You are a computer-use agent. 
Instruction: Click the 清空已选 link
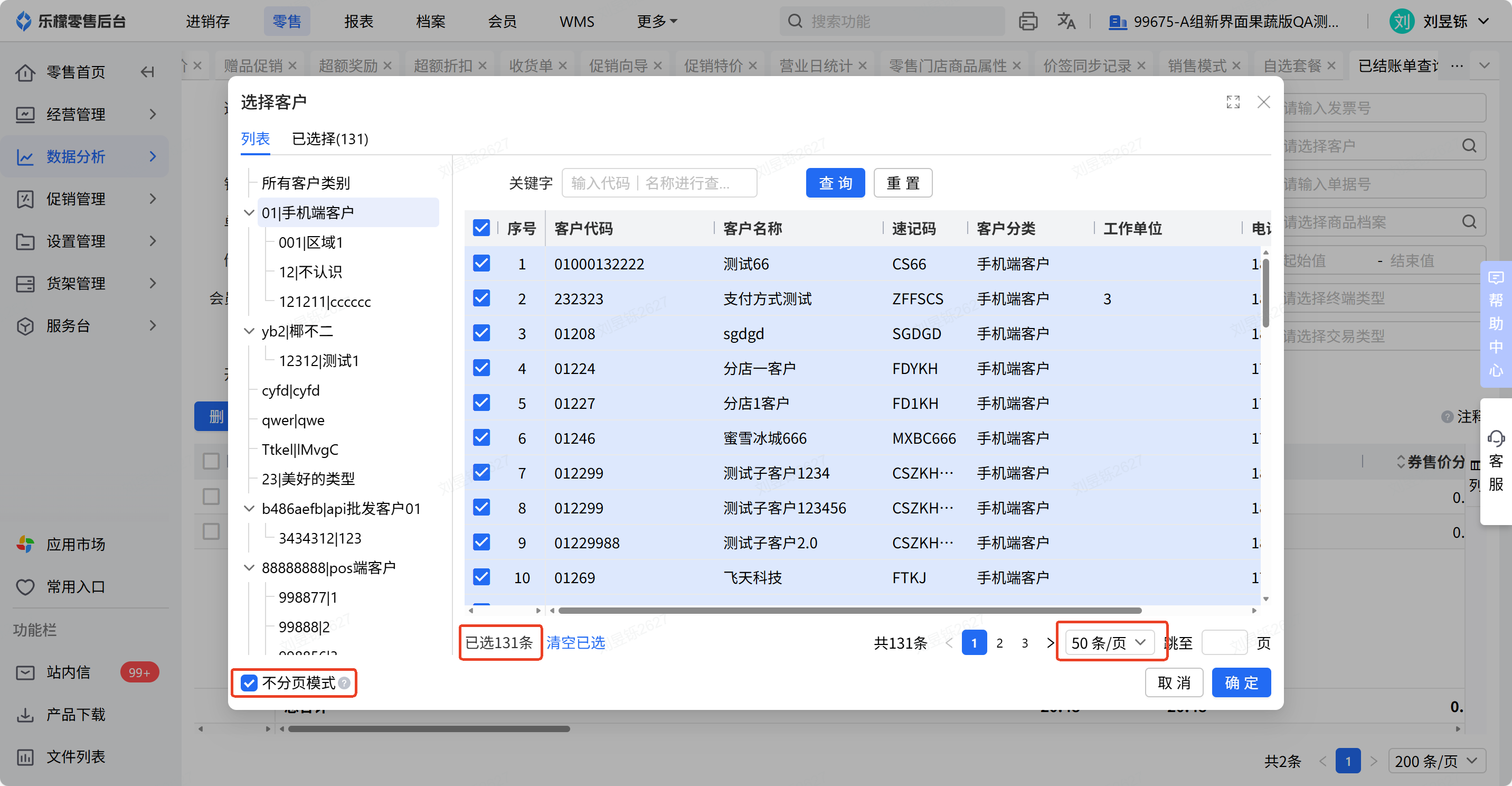[x=575, y=643]
